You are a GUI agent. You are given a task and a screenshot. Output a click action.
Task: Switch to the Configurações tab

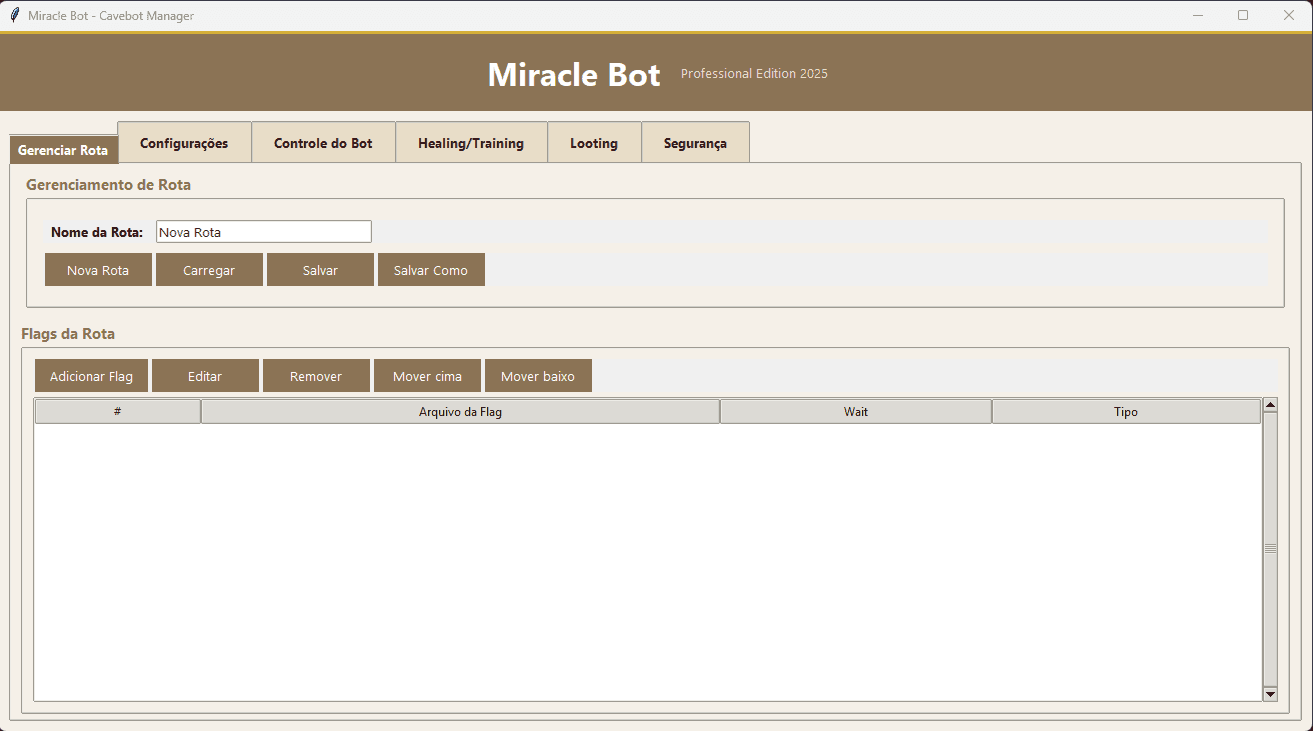click(x=184, y=142)
